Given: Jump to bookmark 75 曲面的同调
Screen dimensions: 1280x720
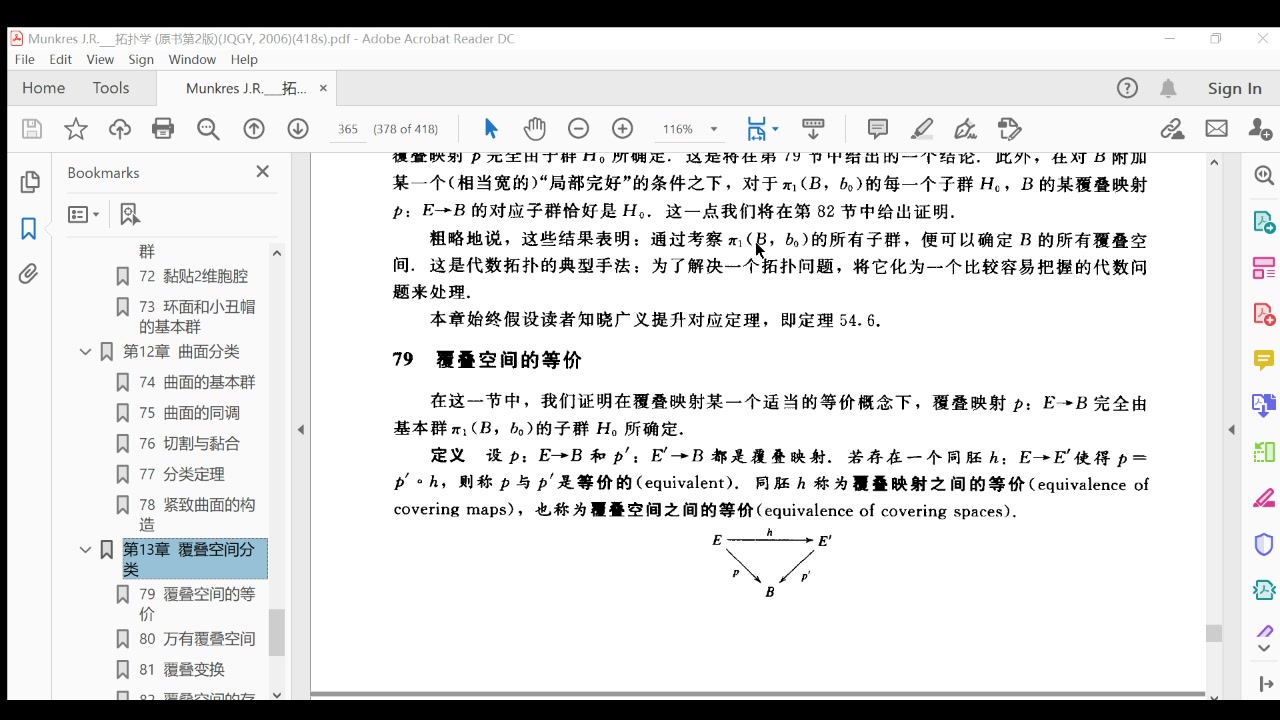Looking at the screenshot, I should [x=189, y=413].
